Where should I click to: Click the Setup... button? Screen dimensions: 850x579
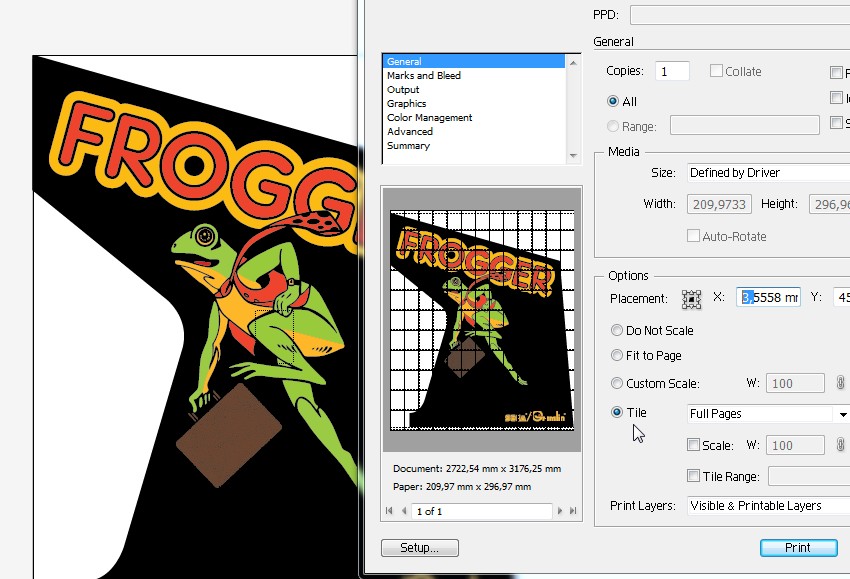(x=420, y=548)
